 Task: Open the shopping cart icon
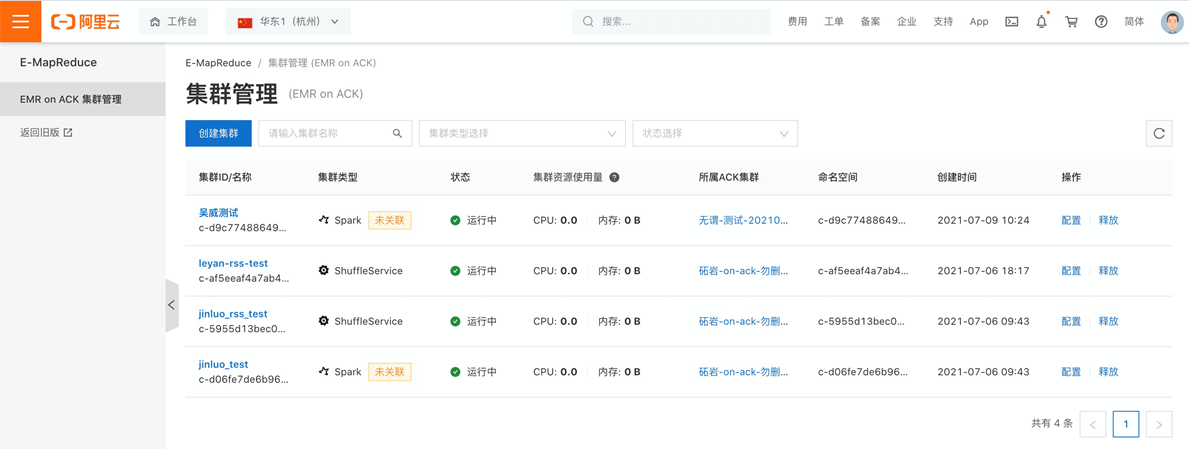coord(1071,21)
